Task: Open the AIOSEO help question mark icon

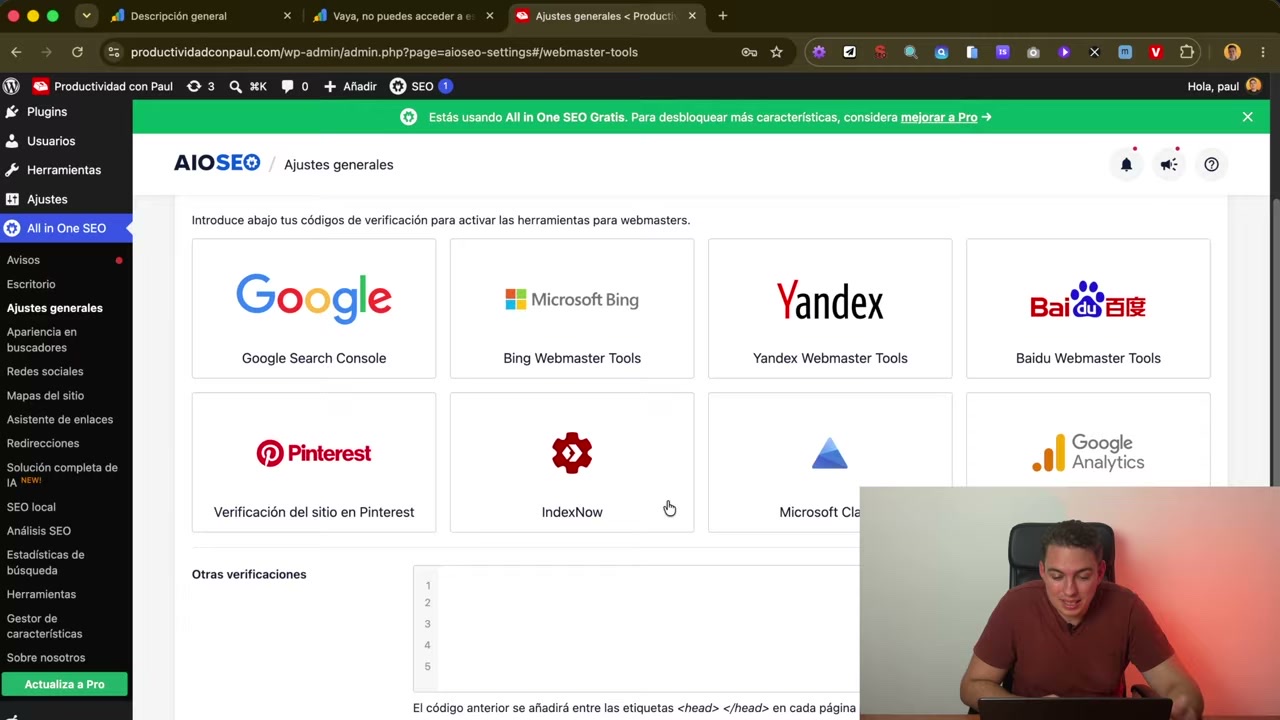Action: (1211, 165)
